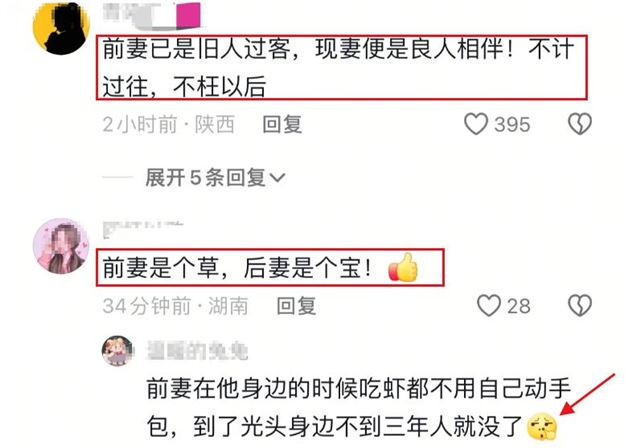The width and height of the screenshot is (640, 448).
Task: Reply to the 陕西 comment via 回复
Action: pyautogui.click(x=282, y=124)
